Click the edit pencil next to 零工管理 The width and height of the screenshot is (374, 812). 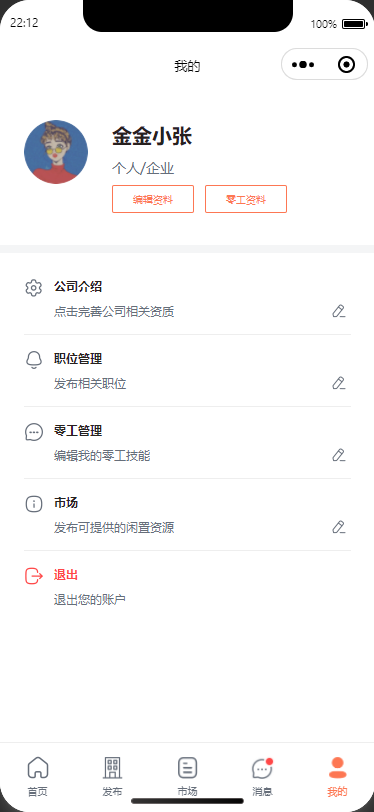click(339, 455)
